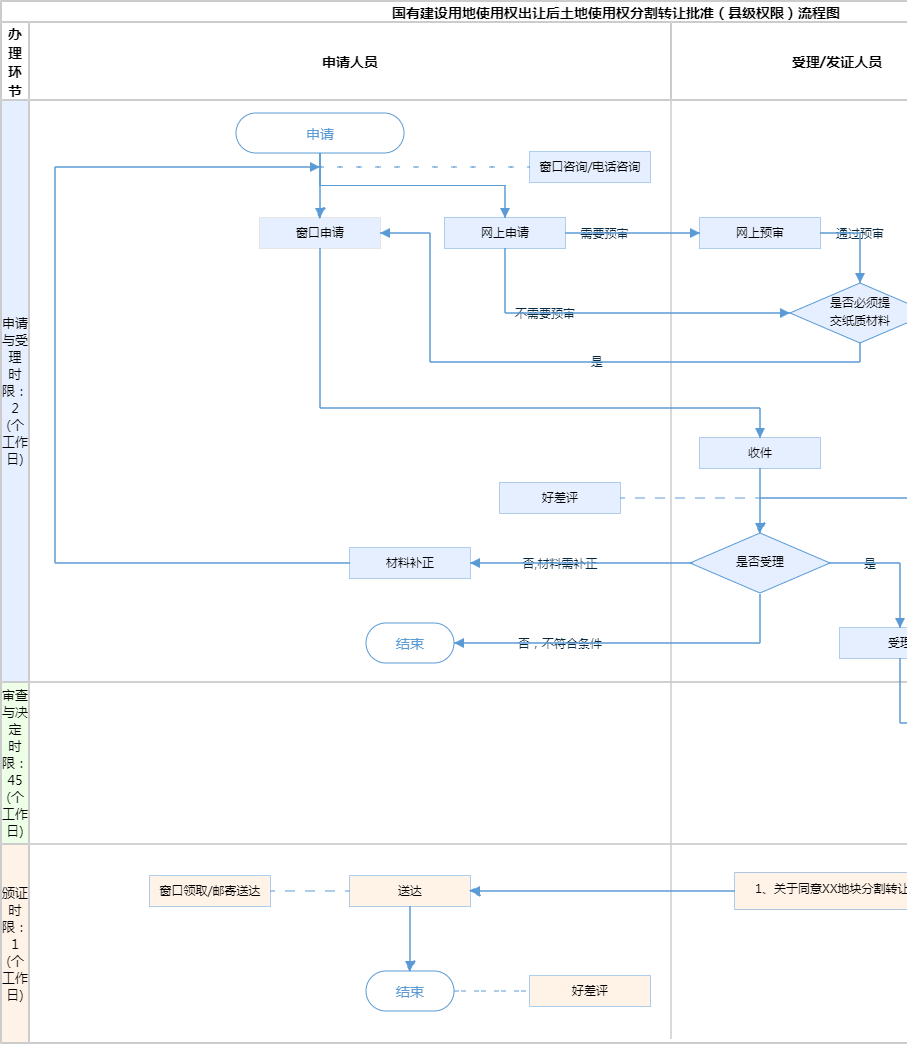Click the 收件 process box
The image size is (907, 1044).
coord(759,453)
